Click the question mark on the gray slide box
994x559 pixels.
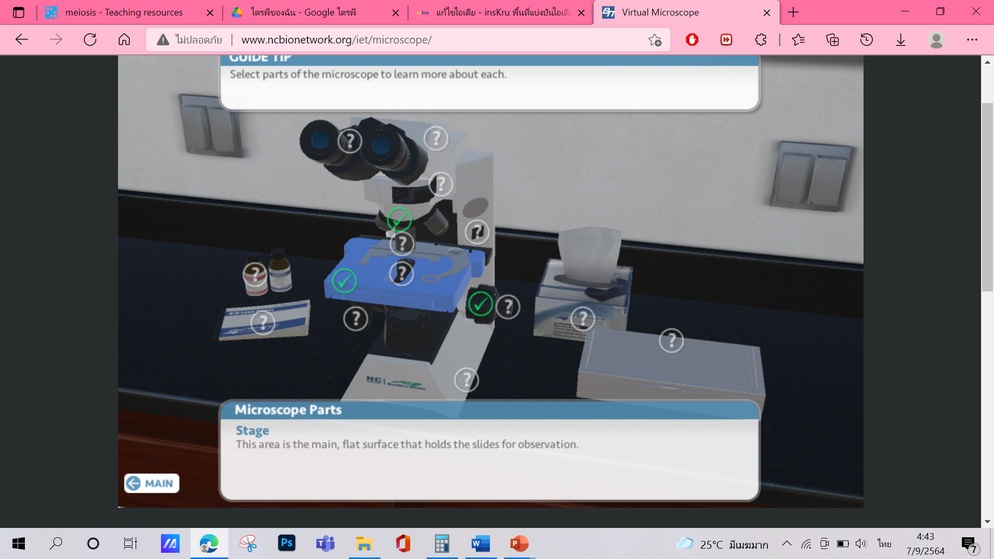pos(671,341)
